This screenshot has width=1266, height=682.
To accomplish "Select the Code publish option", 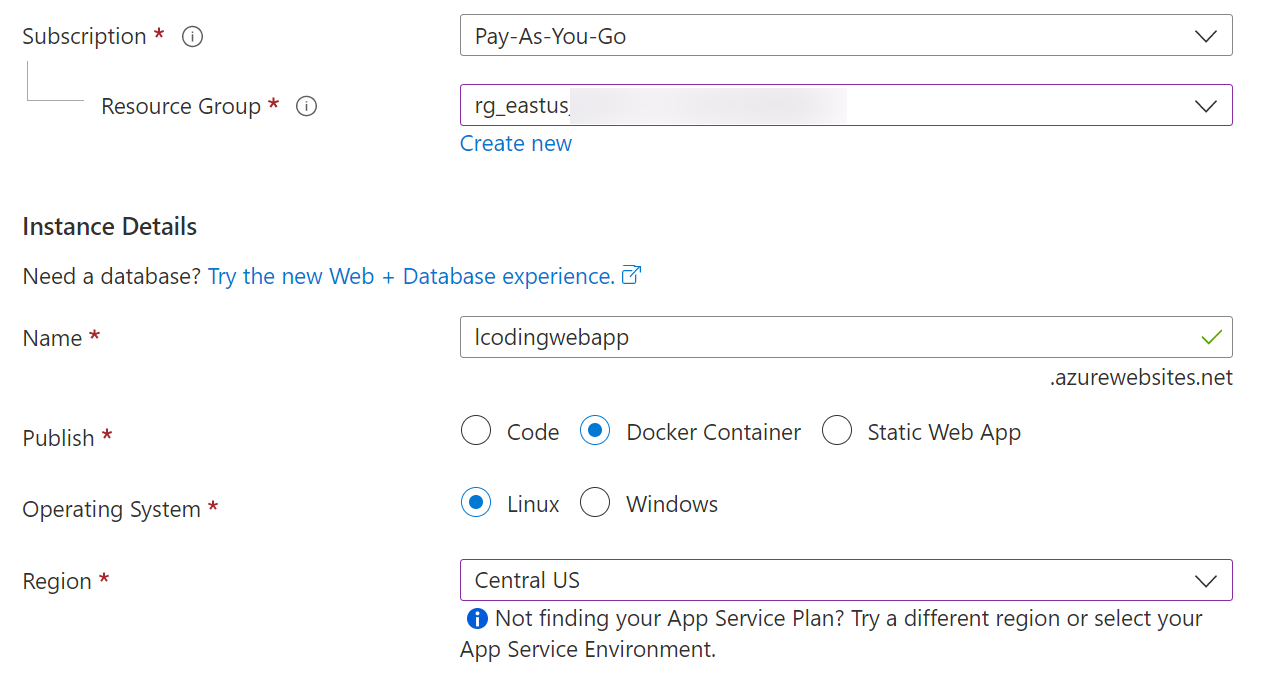I will (x=476, y=432).
